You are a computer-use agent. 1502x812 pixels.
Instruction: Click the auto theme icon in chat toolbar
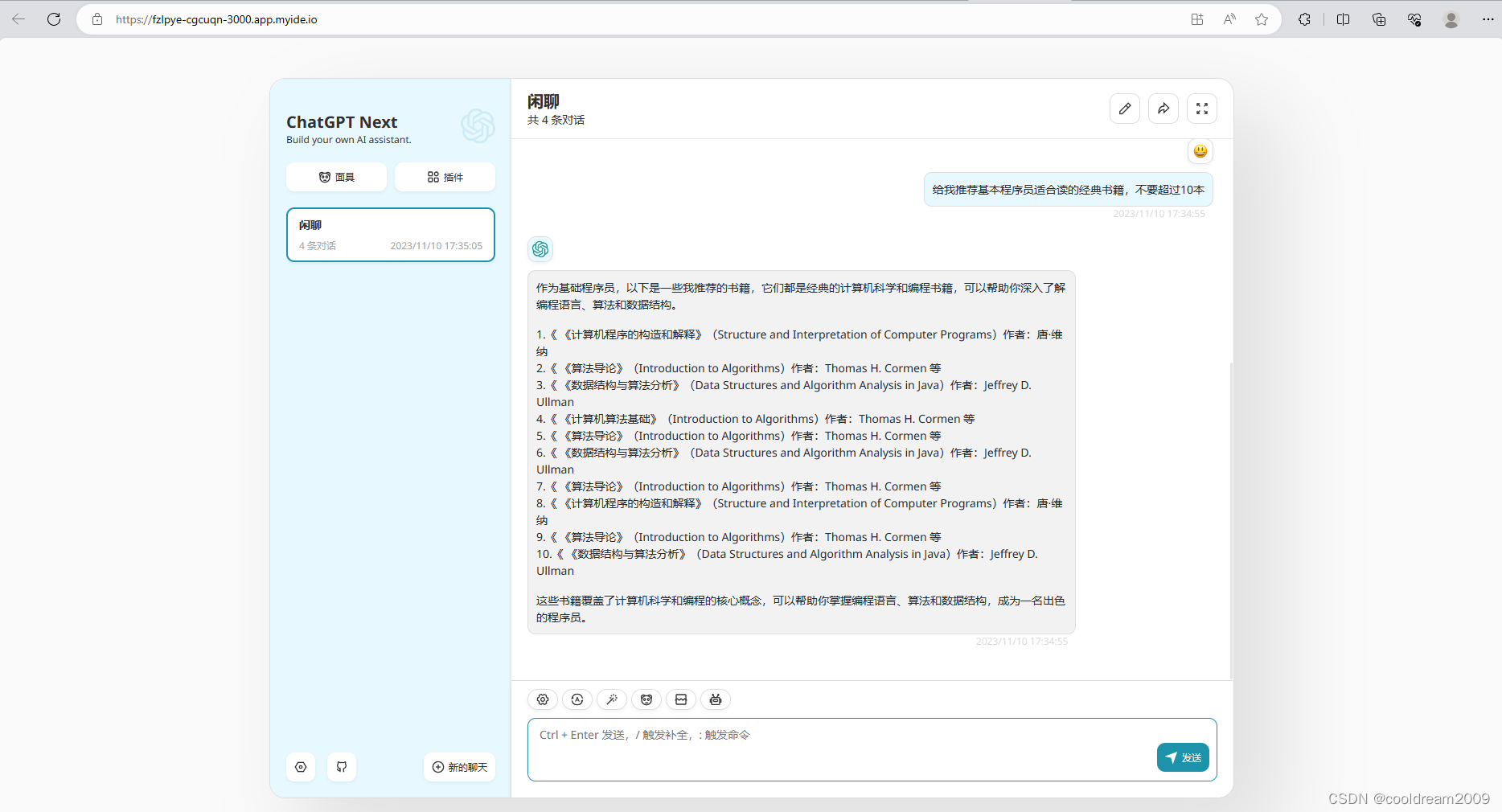(577, 699)
